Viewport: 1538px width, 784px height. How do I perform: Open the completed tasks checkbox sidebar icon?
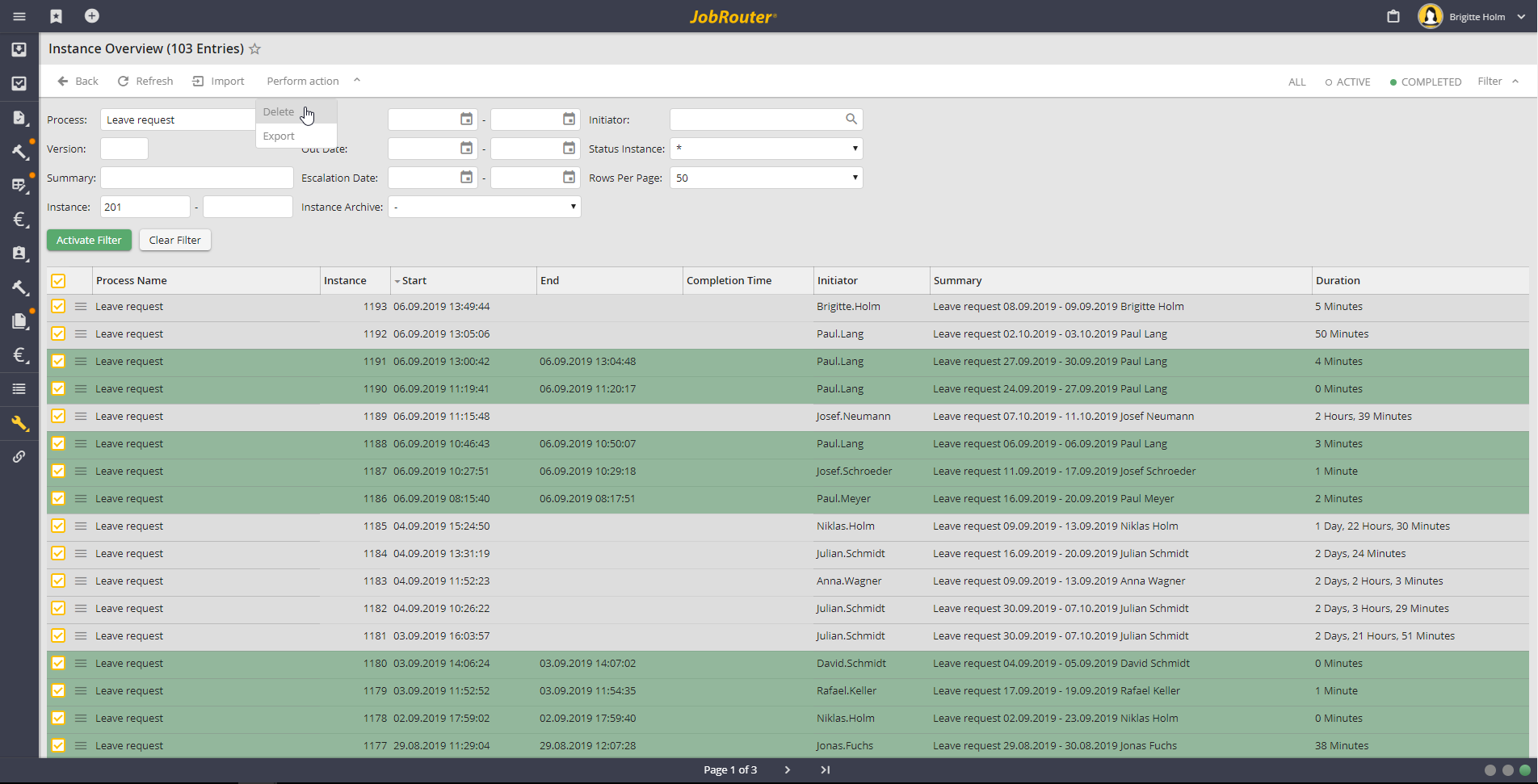19,83
